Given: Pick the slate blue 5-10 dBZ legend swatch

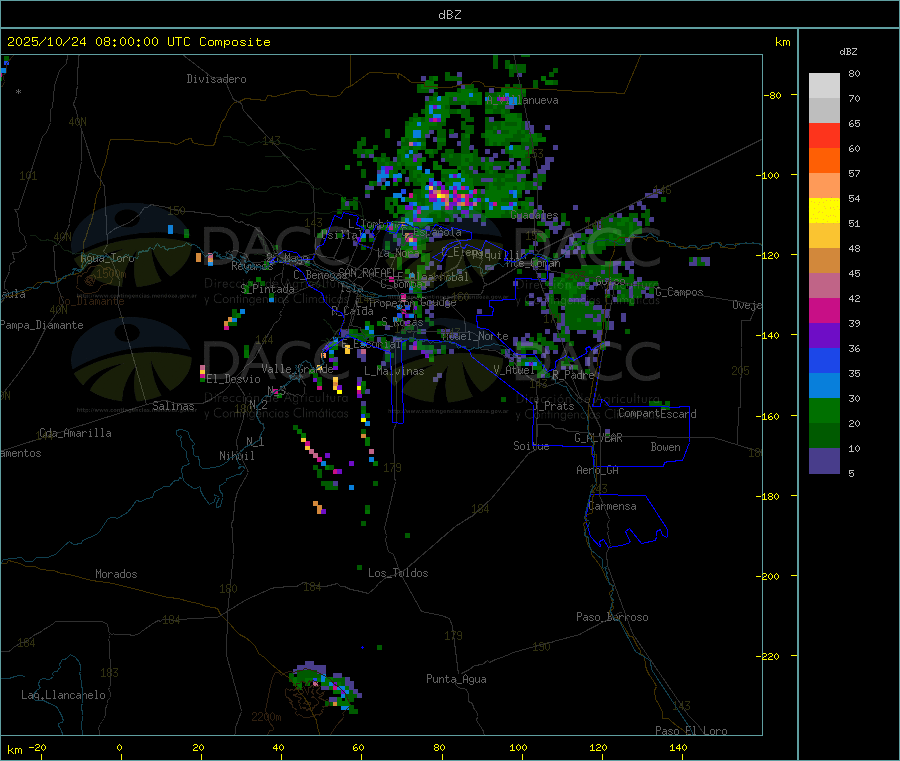Looking at the screenshot, I should coord(824,461).
